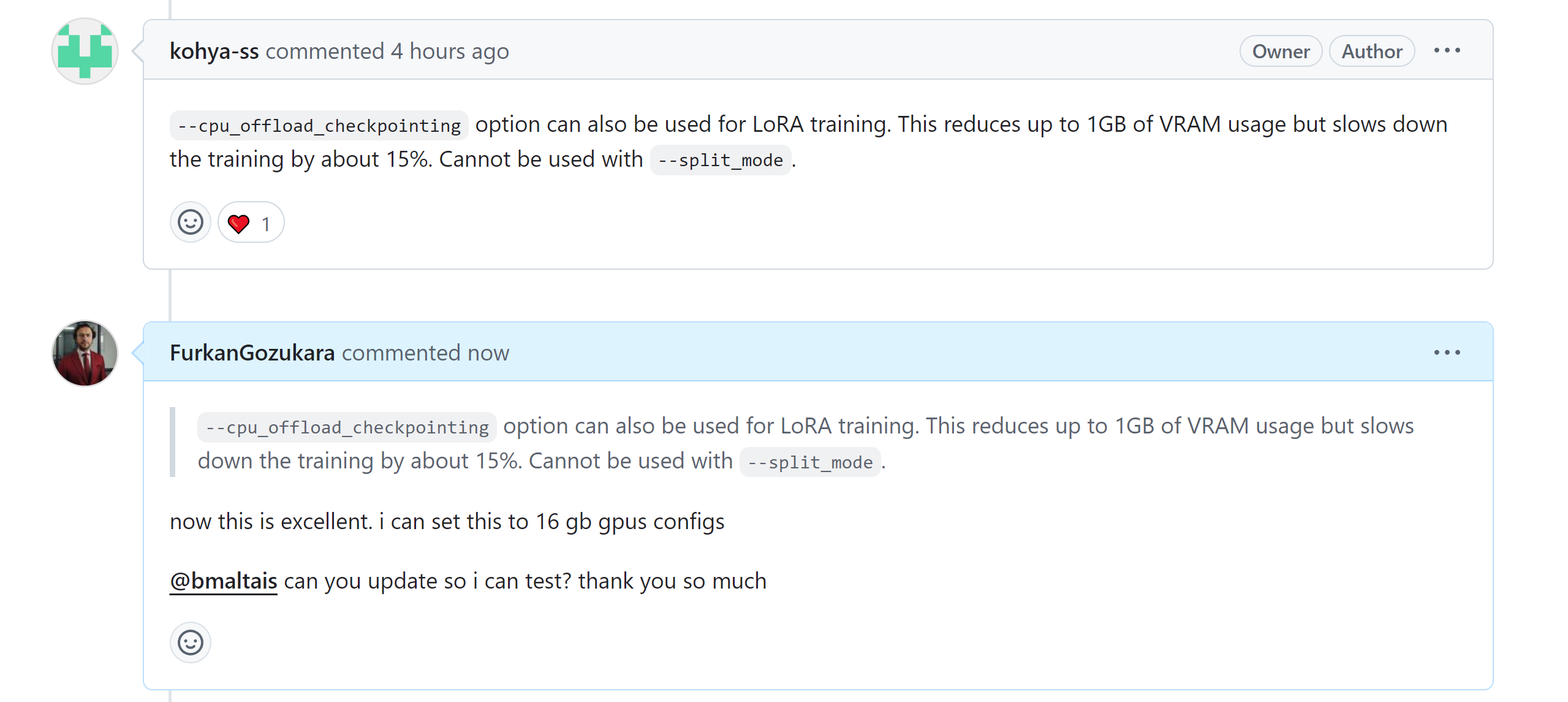Click FurkanGozukara's profile photo avatar
1568x702 pixels.
point(85,354)
